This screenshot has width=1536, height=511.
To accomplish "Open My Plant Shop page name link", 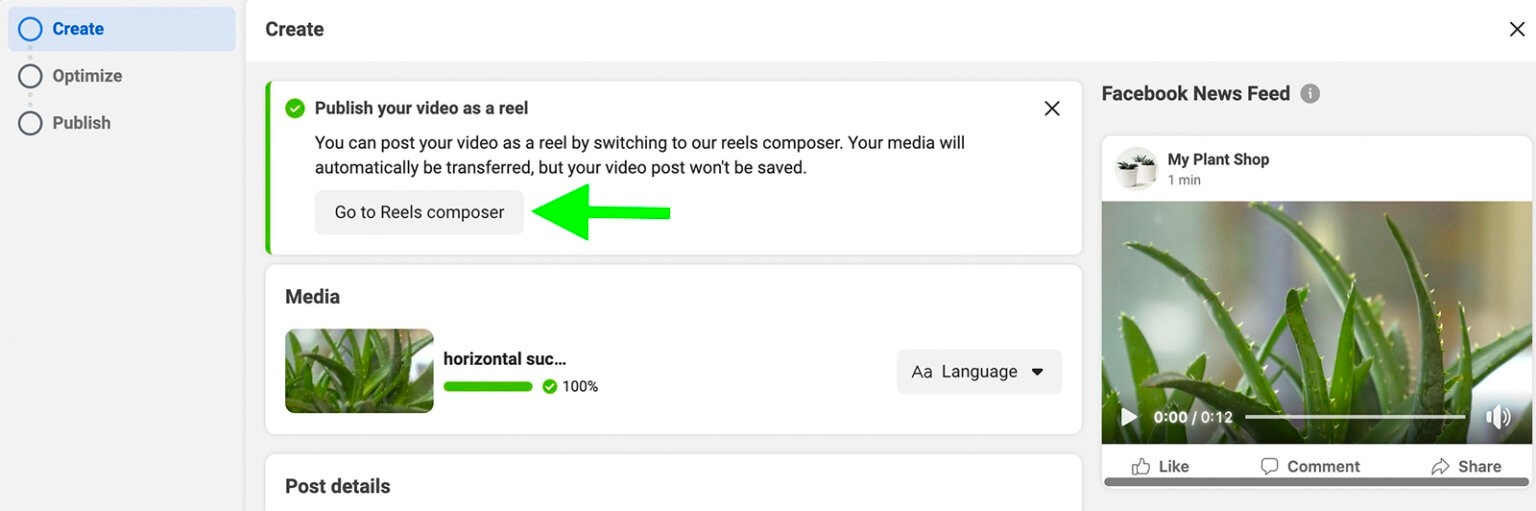I will click(x=1218, y=159).
